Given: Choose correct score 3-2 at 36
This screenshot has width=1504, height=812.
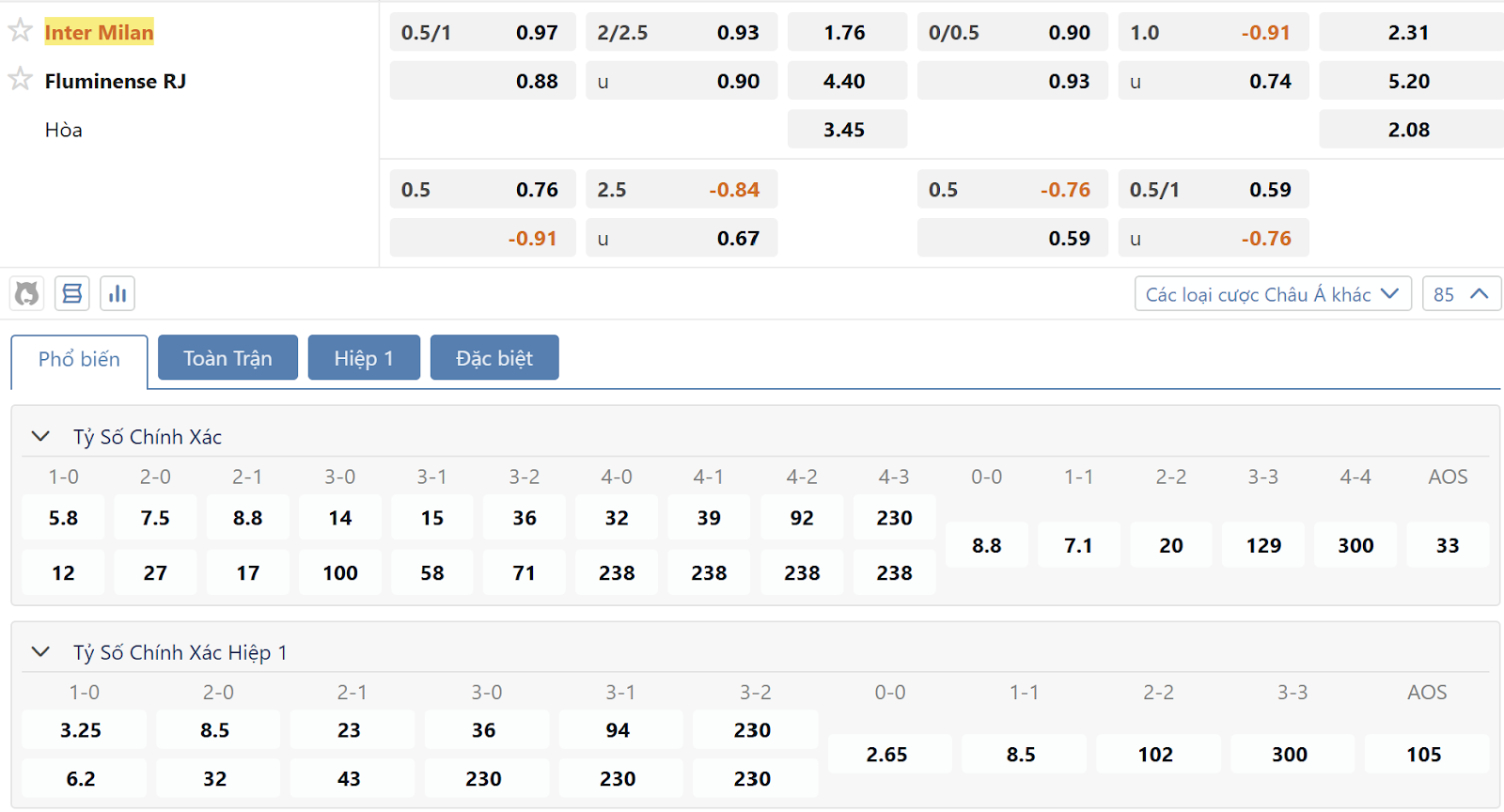Looking at the screenshot, I should click(525, 518).
